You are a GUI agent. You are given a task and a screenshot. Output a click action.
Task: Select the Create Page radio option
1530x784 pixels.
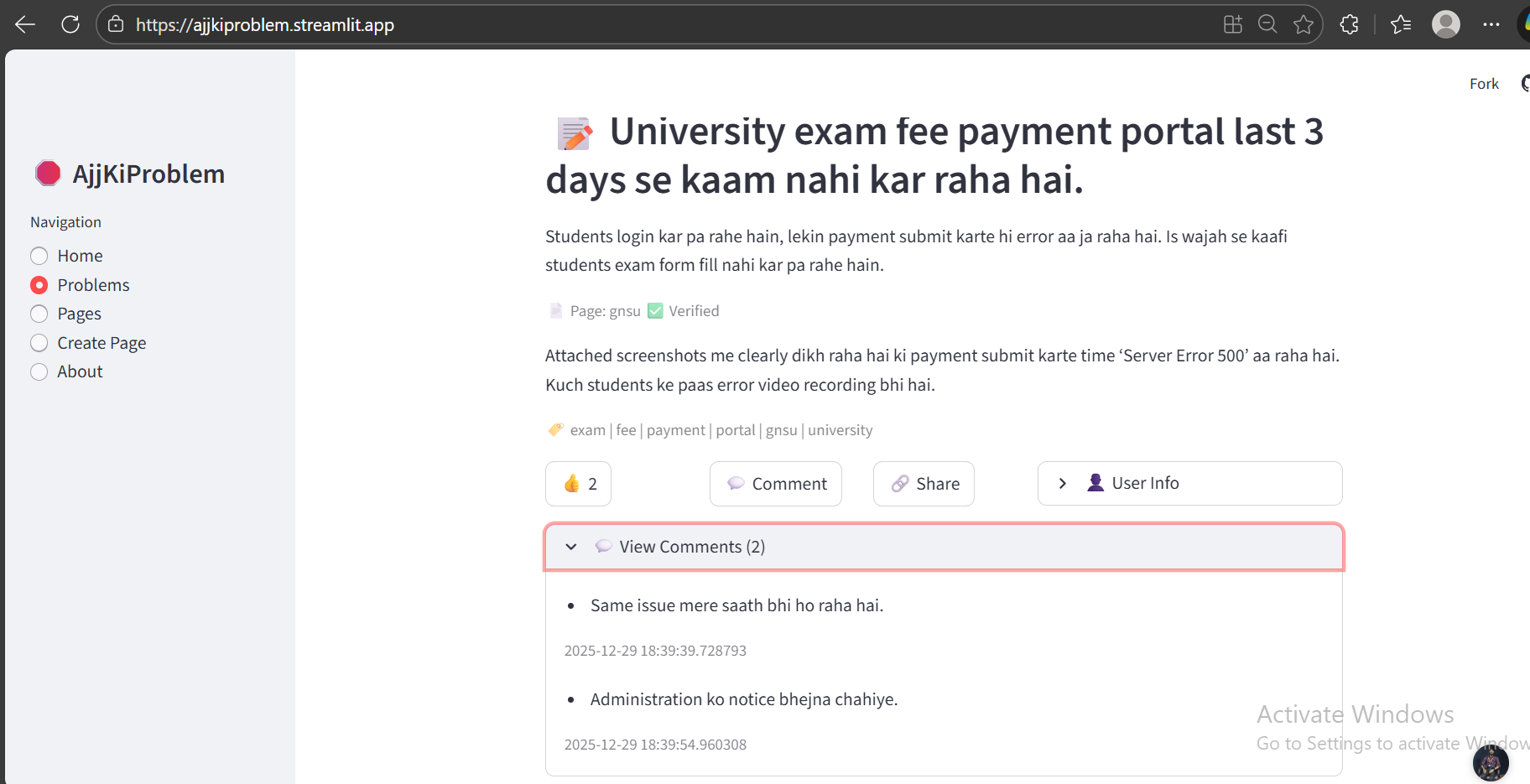coord(39,343)
